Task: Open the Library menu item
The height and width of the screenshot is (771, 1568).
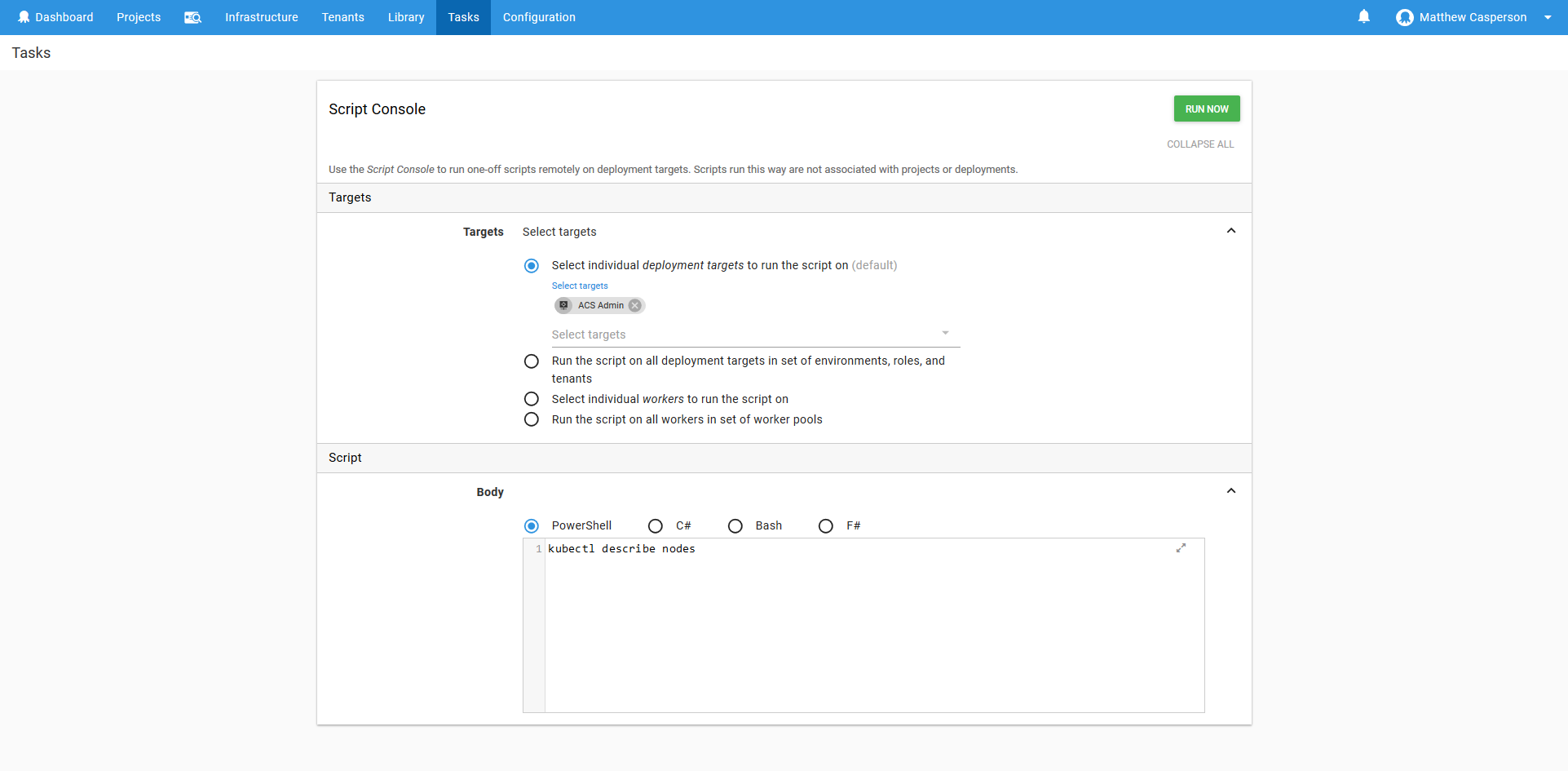Action: point(406,17)
